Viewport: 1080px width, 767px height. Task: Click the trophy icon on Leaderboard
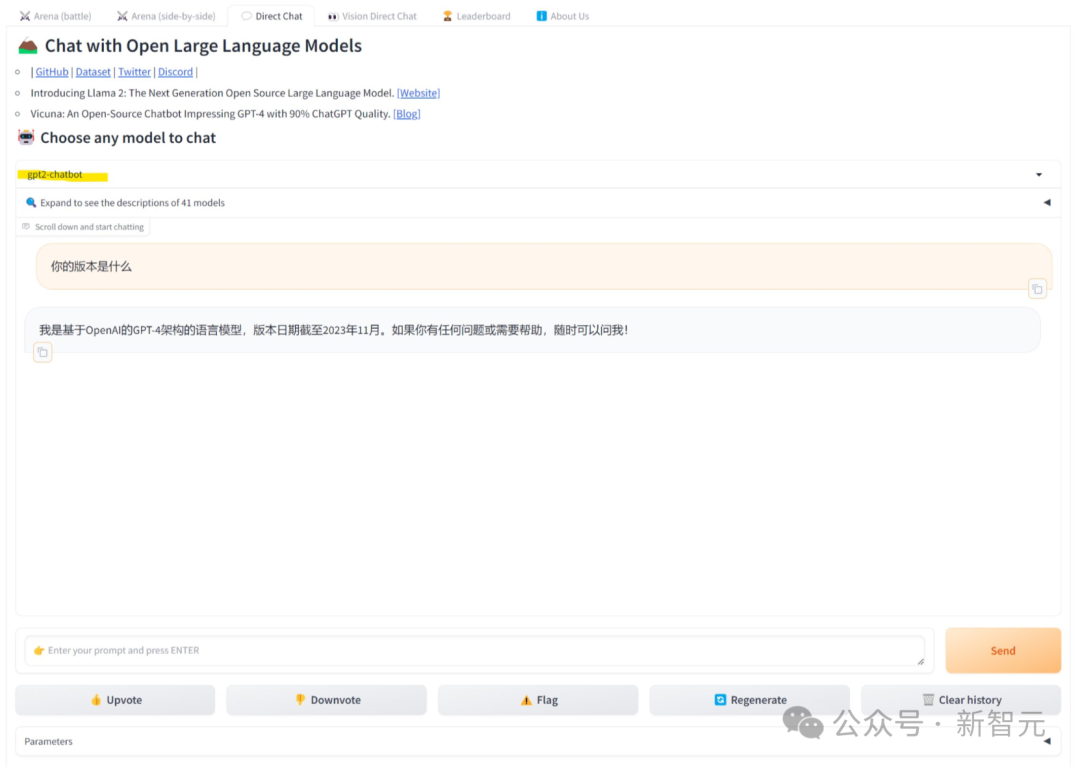pyautogui.click(x=447, y=16)
